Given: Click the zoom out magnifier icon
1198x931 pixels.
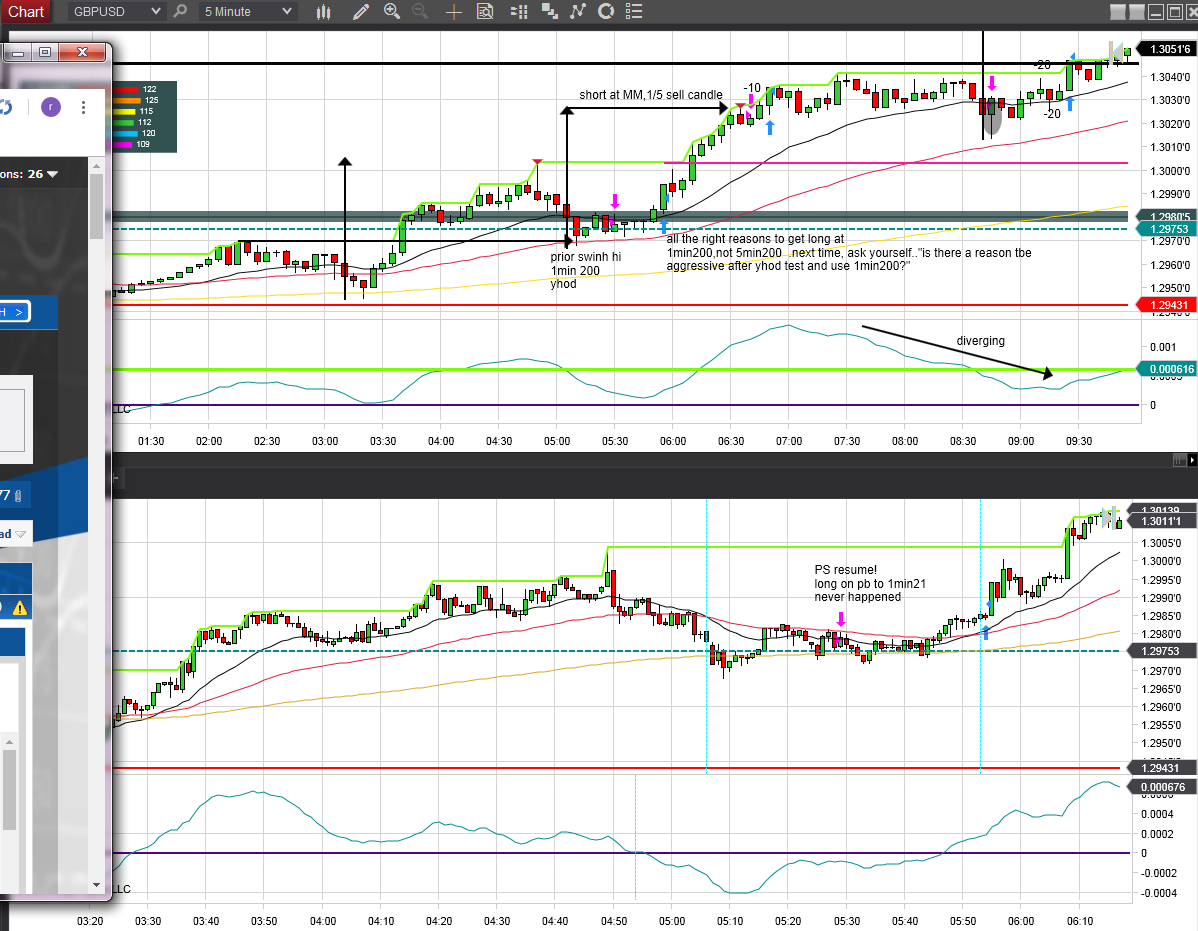Looking at the screenshot, I should pos(420,11).
